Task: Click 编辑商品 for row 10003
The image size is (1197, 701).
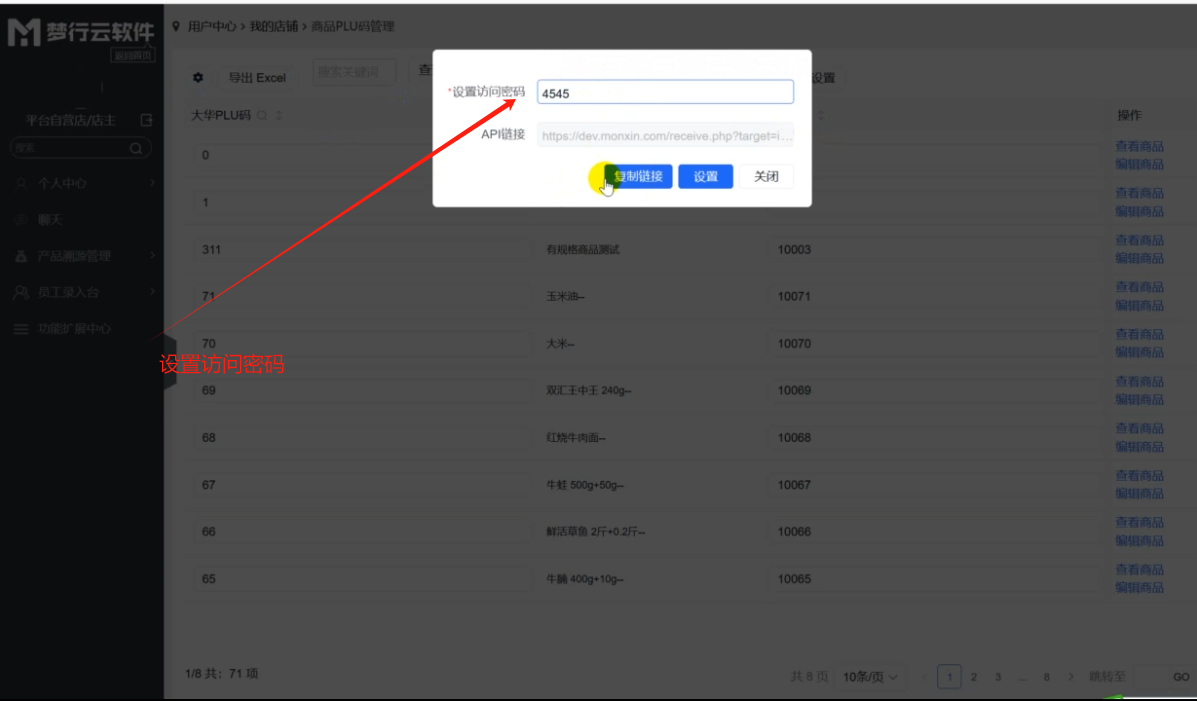Action: [1139, 258]
